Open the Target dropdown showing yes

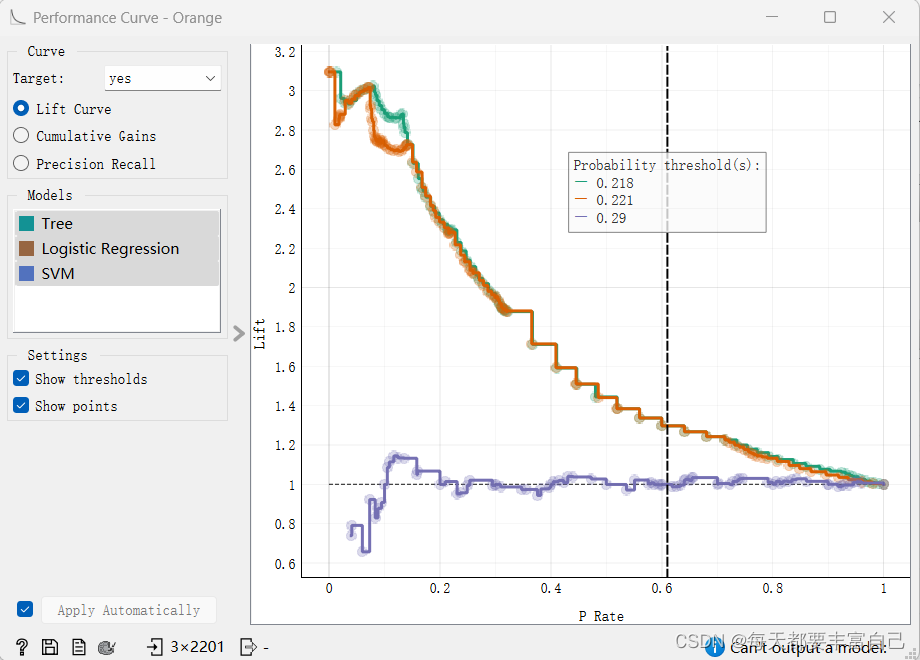coord(162,78)
